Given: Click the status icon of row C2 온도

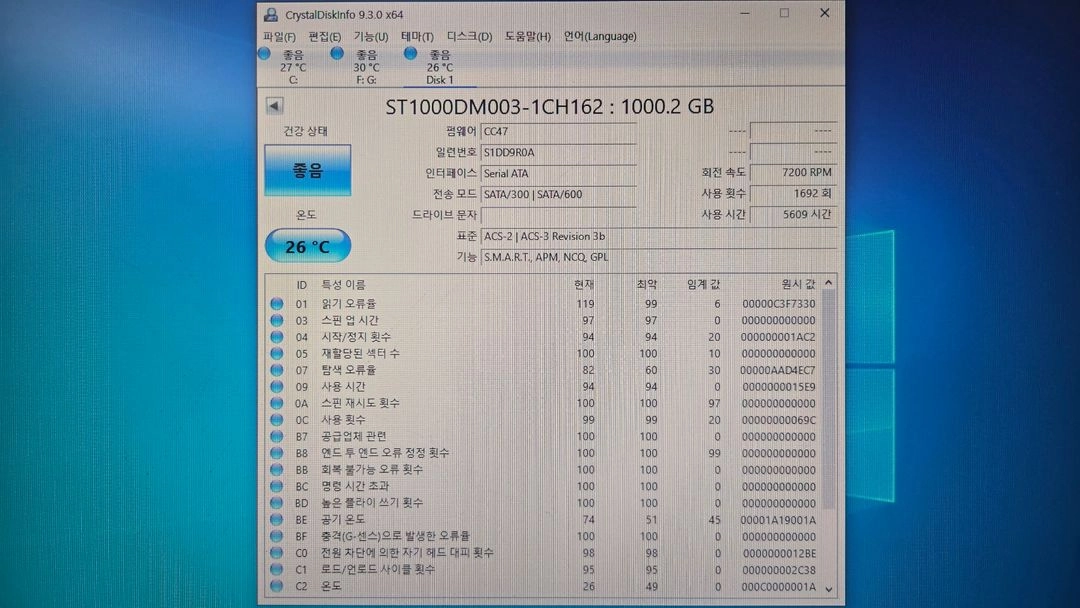Looking at the screenshot, I should click(x=277, y=586).
